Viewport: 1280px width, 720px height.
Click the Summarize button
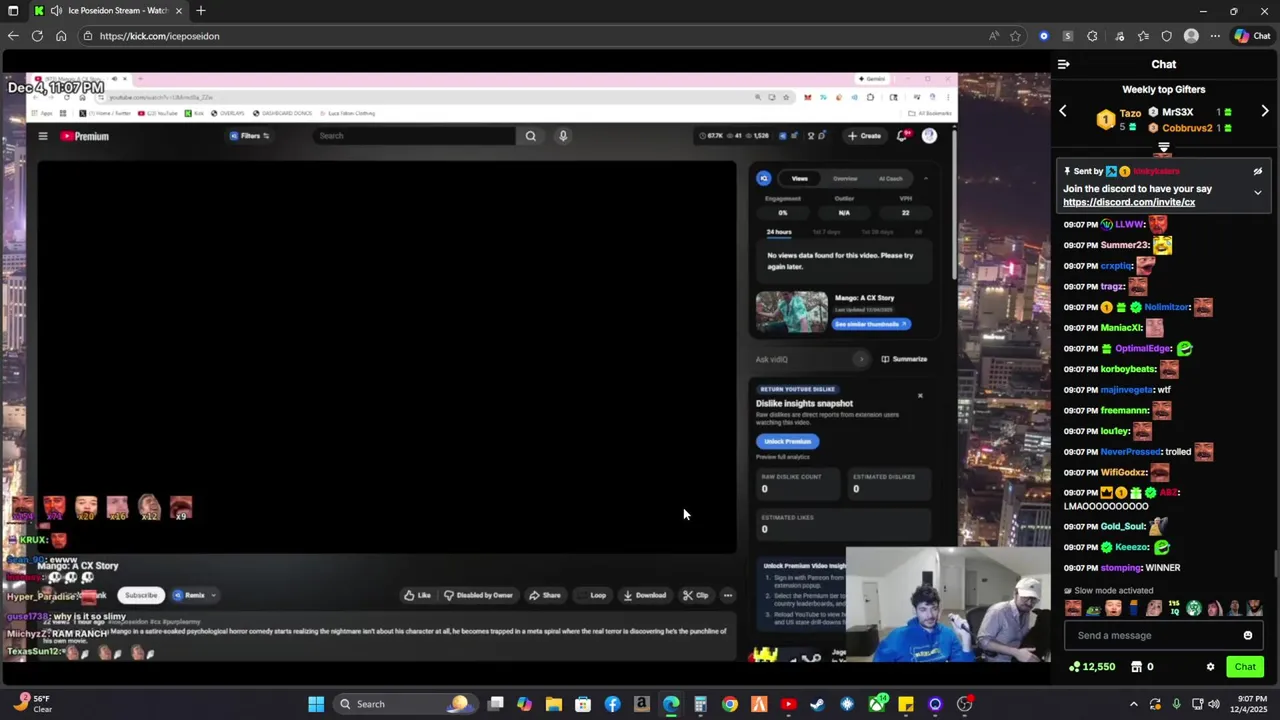(904, 359)
